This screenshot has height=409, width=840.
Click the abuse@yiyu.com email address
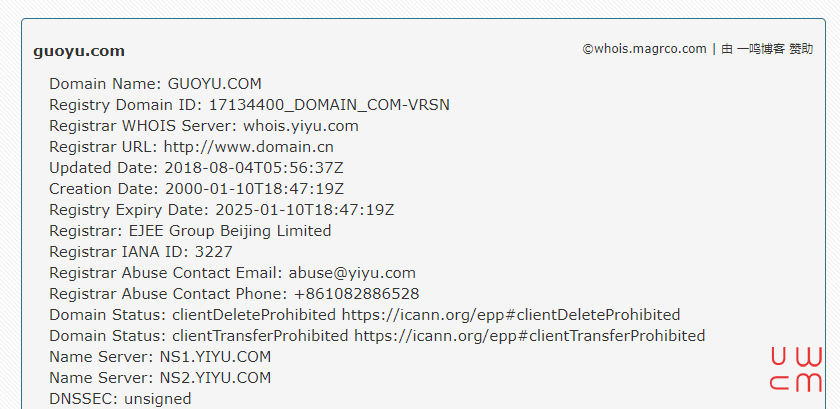(352, 273)
